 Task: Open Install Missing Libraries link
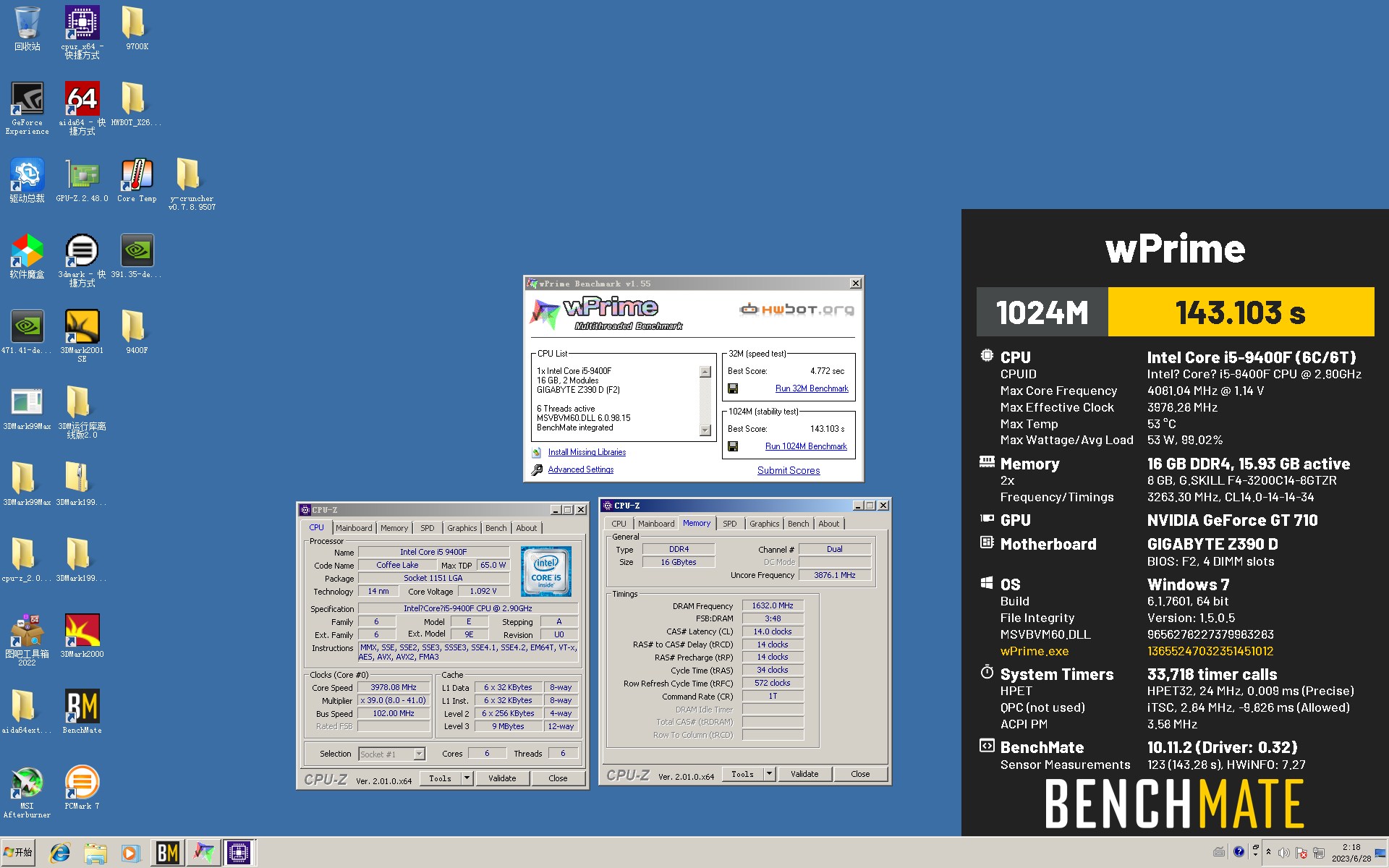(x=587, y=452)
